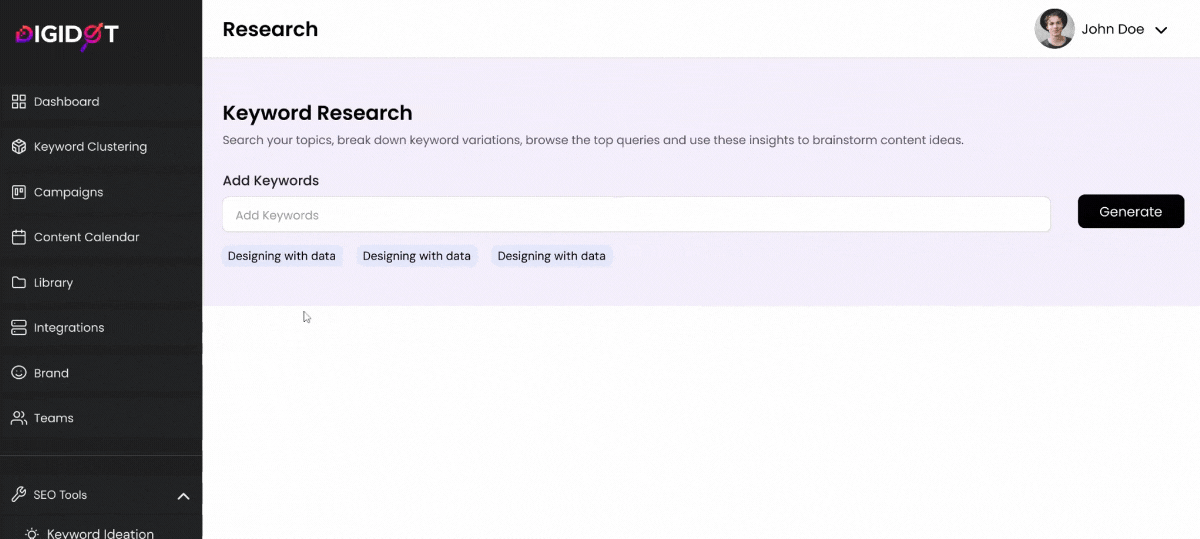Click the Keyword Ideation lightbulb icon
Screen dimensions: 1200x539
tap(33, 534)
